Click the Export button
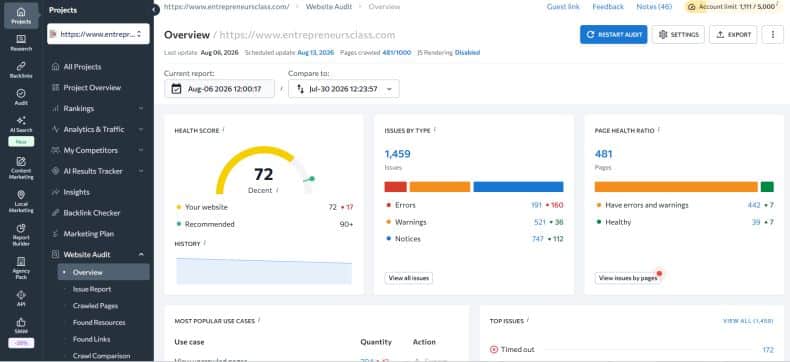 [733, 35]
